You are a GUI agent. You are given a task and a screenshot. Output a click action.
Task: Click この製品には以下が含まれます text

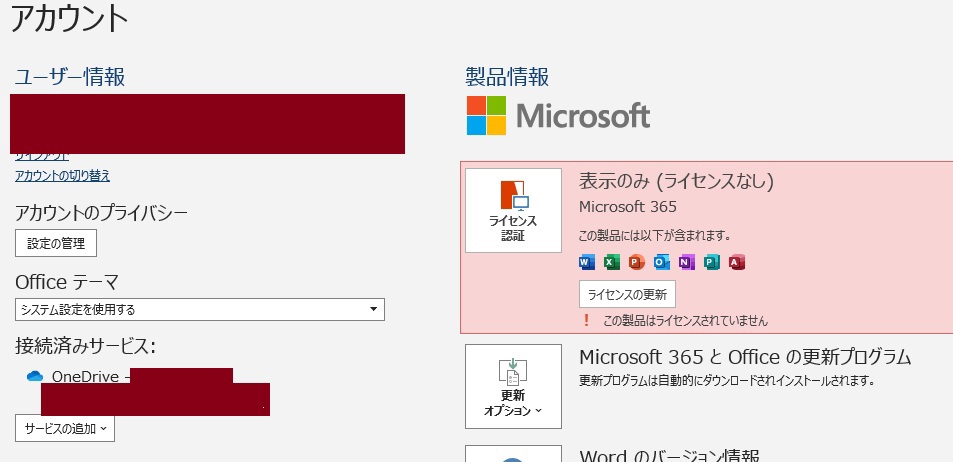click(655, 235)
